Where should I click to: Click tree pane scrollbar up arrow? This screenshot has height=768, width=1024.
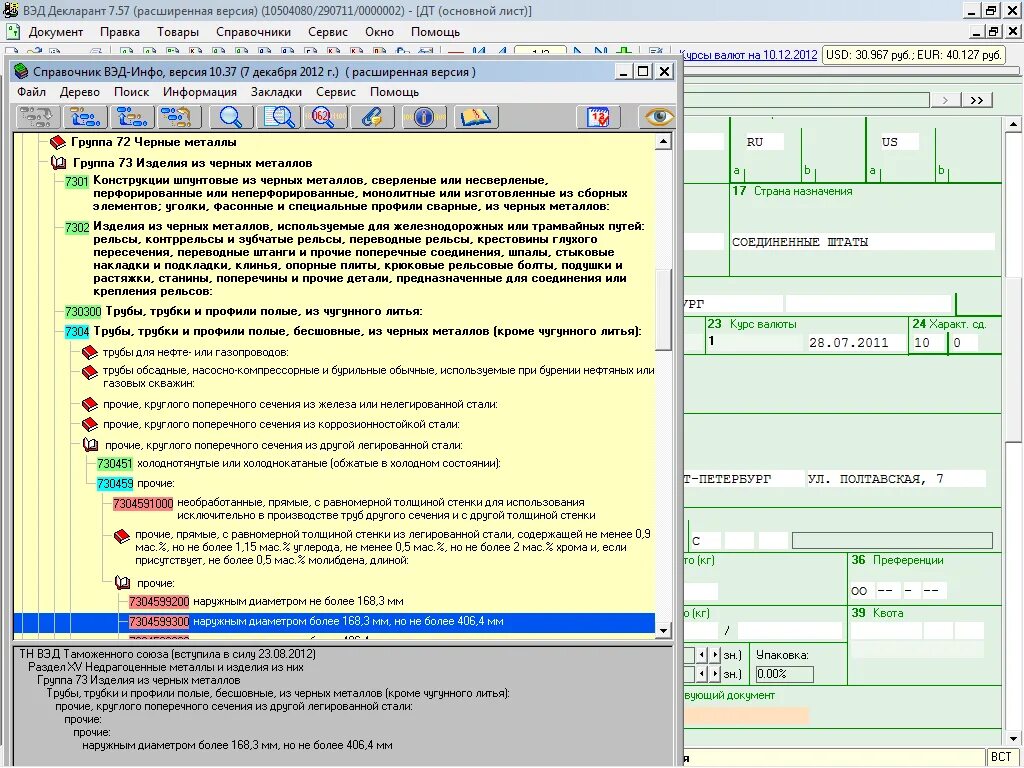click(664, 142)
